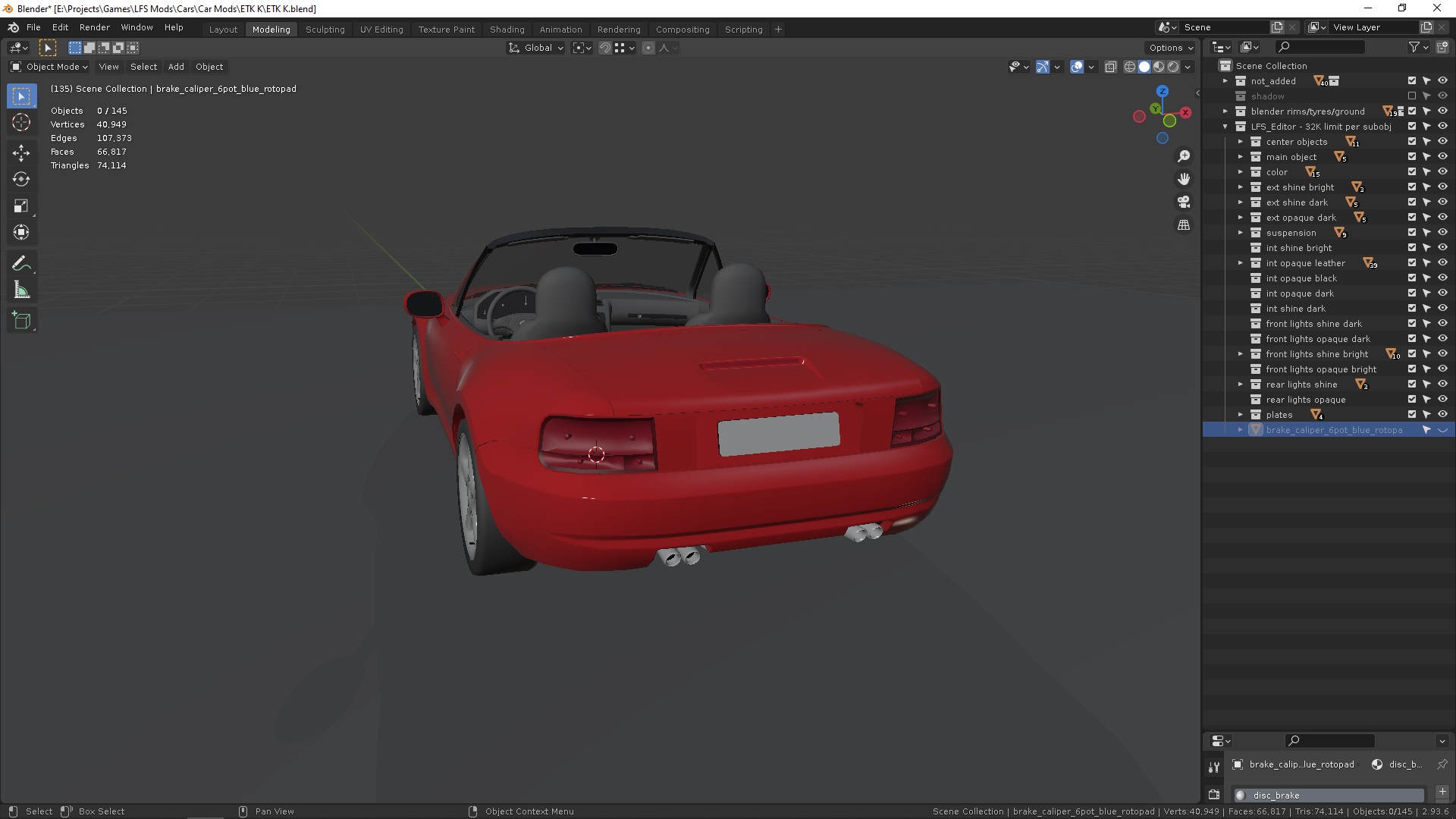Enable the shadow collection checkbox
Viewport: 1456px width, 819px height.
click(x=1411, y=96)
